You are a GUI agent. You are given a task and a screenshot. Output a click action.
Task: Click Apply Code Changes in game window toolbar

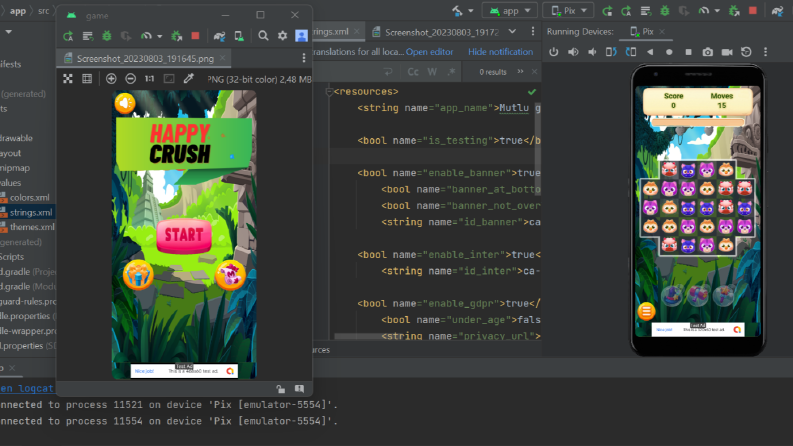87,36
